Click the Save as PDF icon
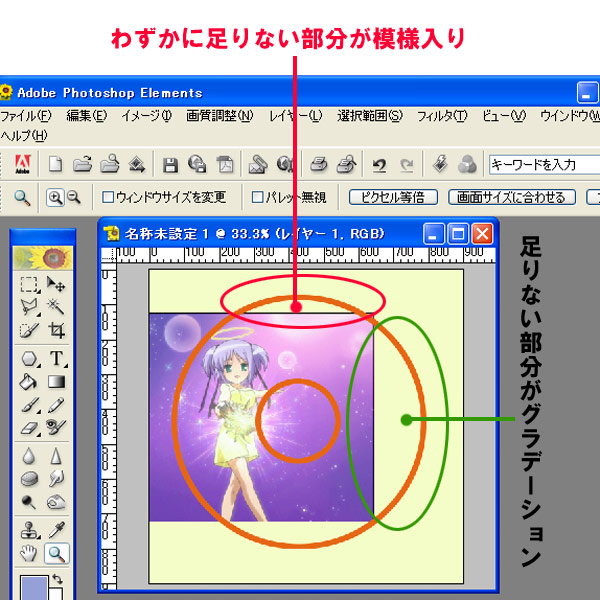Image resolution: width=600 pixels, height=600 pixels. coord(225,165)
